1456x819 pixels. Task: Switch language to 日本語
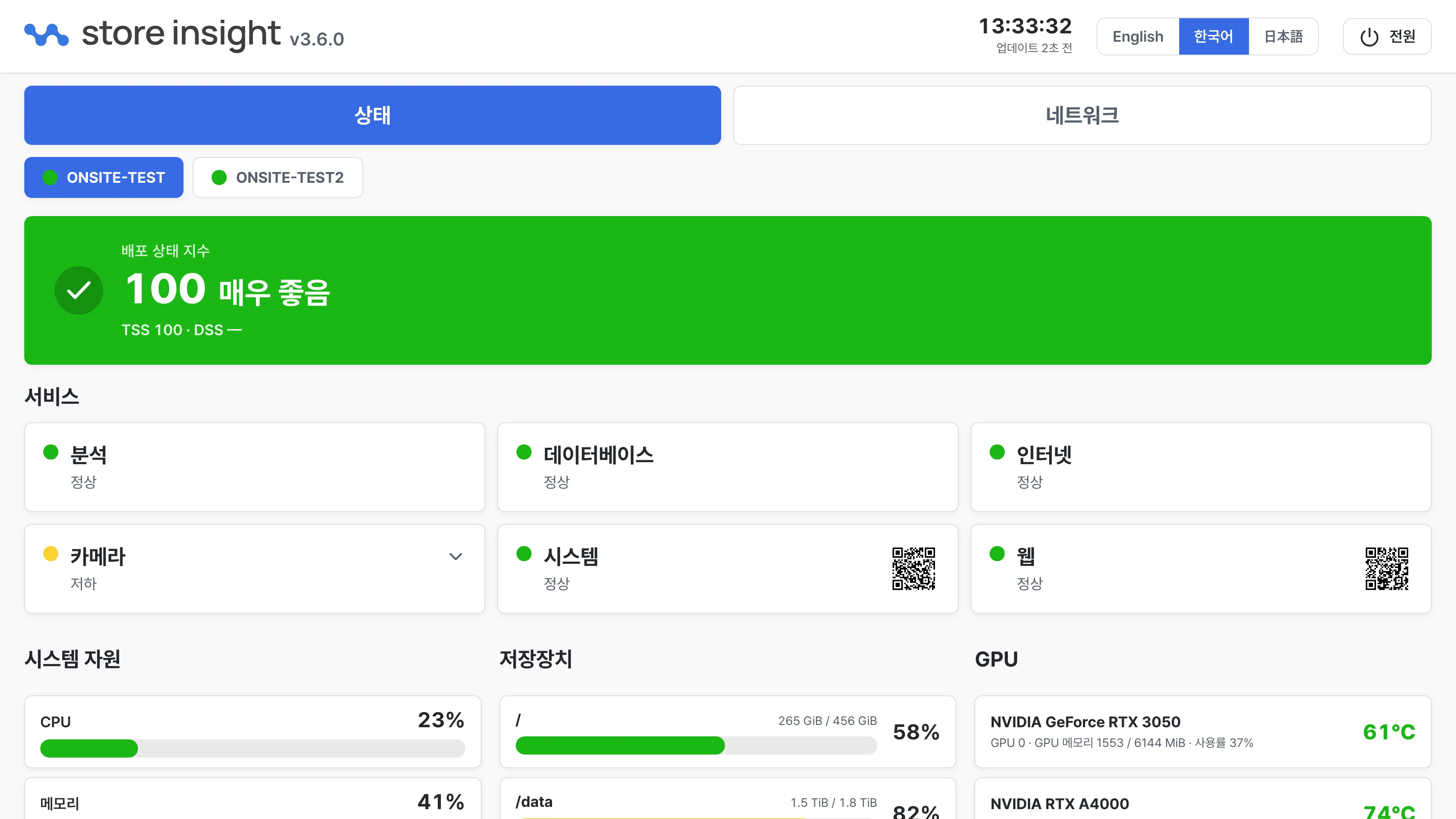pos(1283,37)
